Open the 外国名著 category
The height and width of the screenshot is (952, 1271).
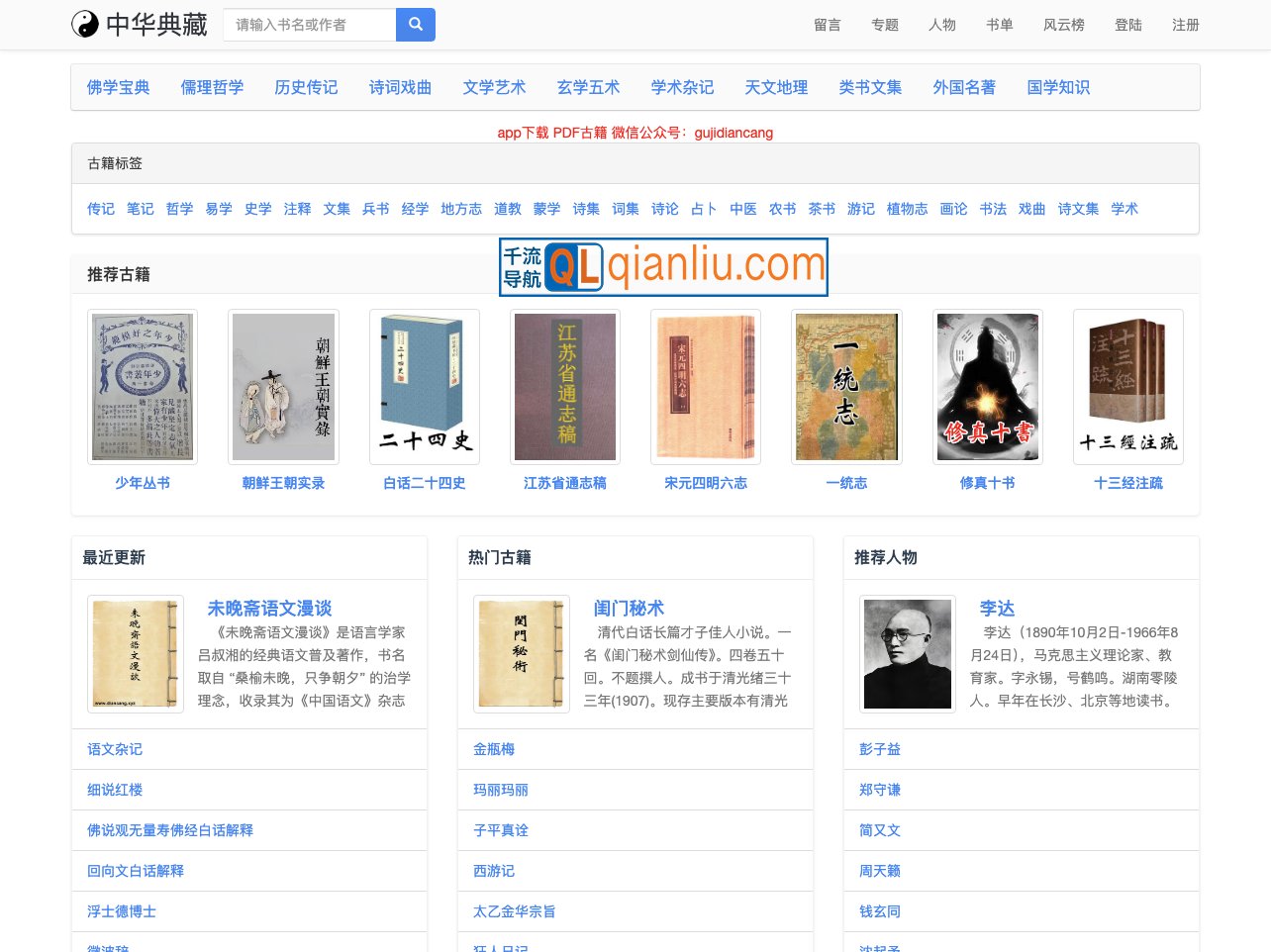(964, 87)
